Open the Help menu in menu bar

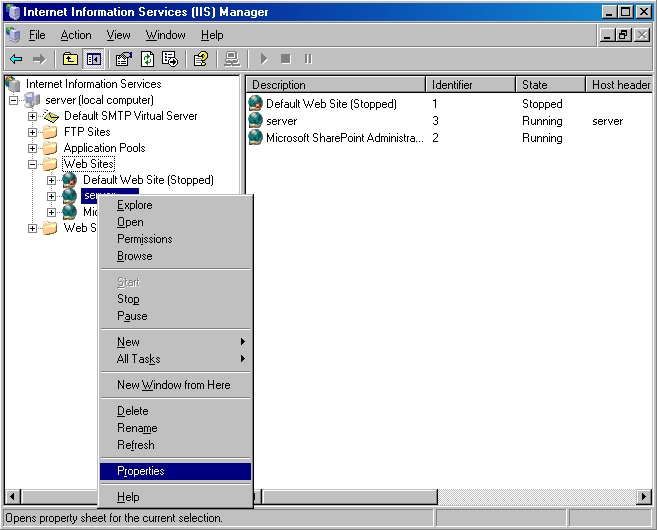(x=212, y=35)
